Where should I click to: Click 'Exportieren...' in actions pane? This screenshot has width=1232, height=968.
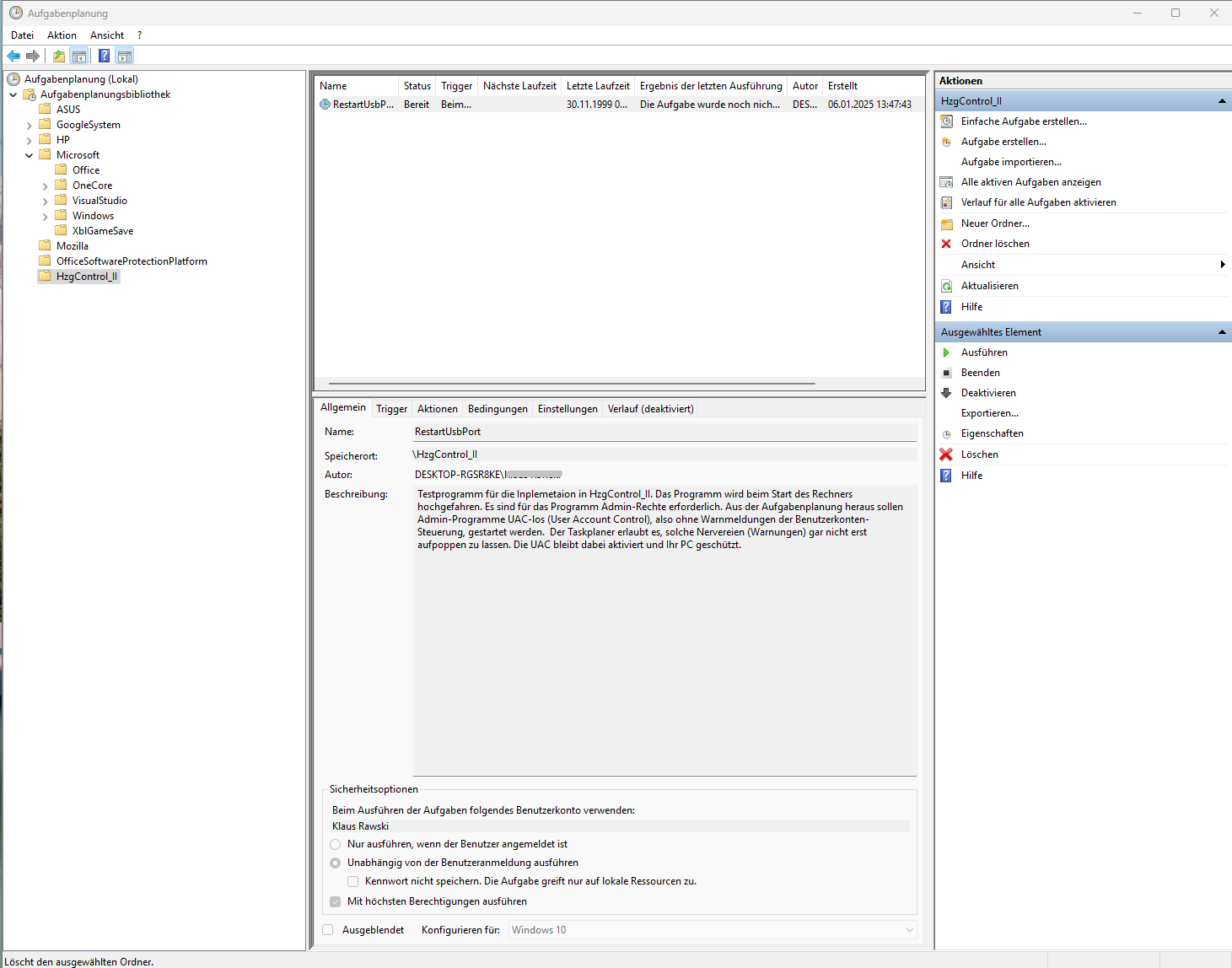pyautogui.click(x=990, y=413)
